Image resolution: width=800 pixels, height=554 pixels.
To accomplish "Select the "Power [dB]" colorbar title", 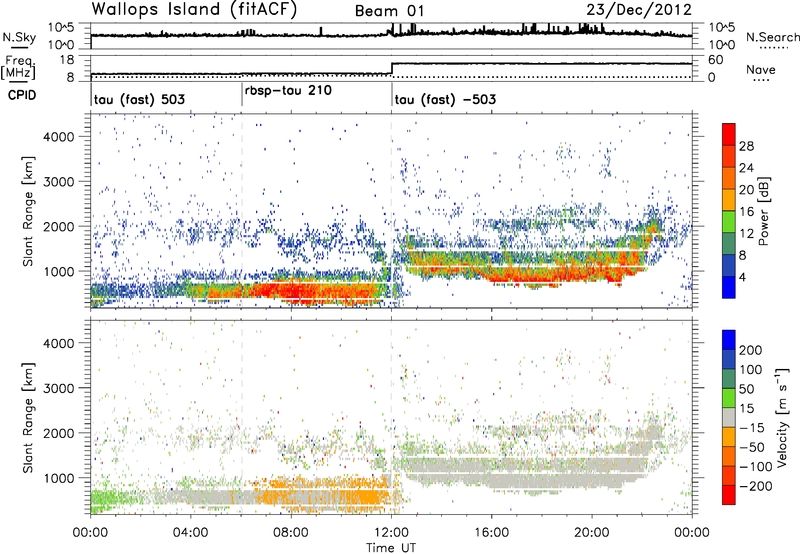I will coord(764,211).
